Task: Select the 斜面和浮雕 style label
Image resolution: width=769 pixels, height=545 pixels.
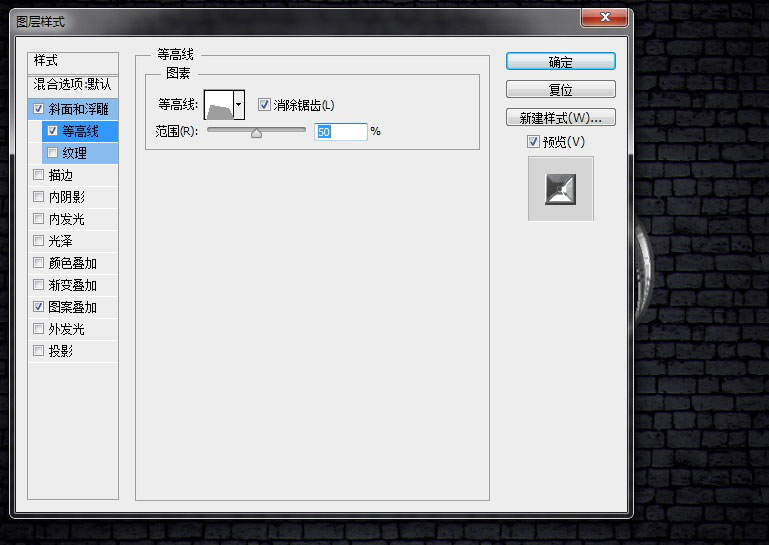Action: (78, 109)
